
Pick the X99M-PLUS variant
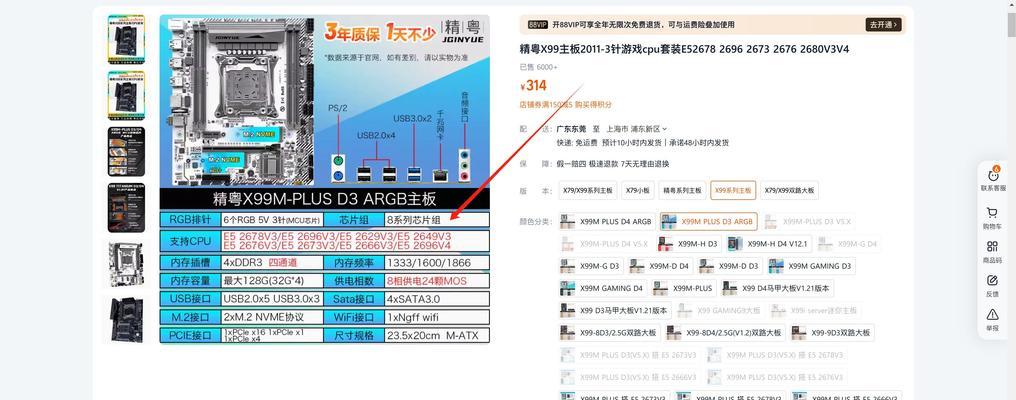pos(684,288)
